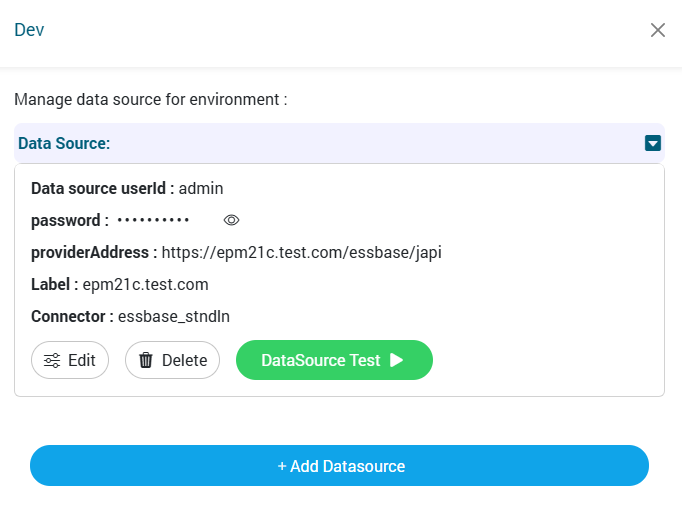Viewport: 682px width, 517px height.
Task: Click the Dev dialog title
Action: (x=29, y=30)
